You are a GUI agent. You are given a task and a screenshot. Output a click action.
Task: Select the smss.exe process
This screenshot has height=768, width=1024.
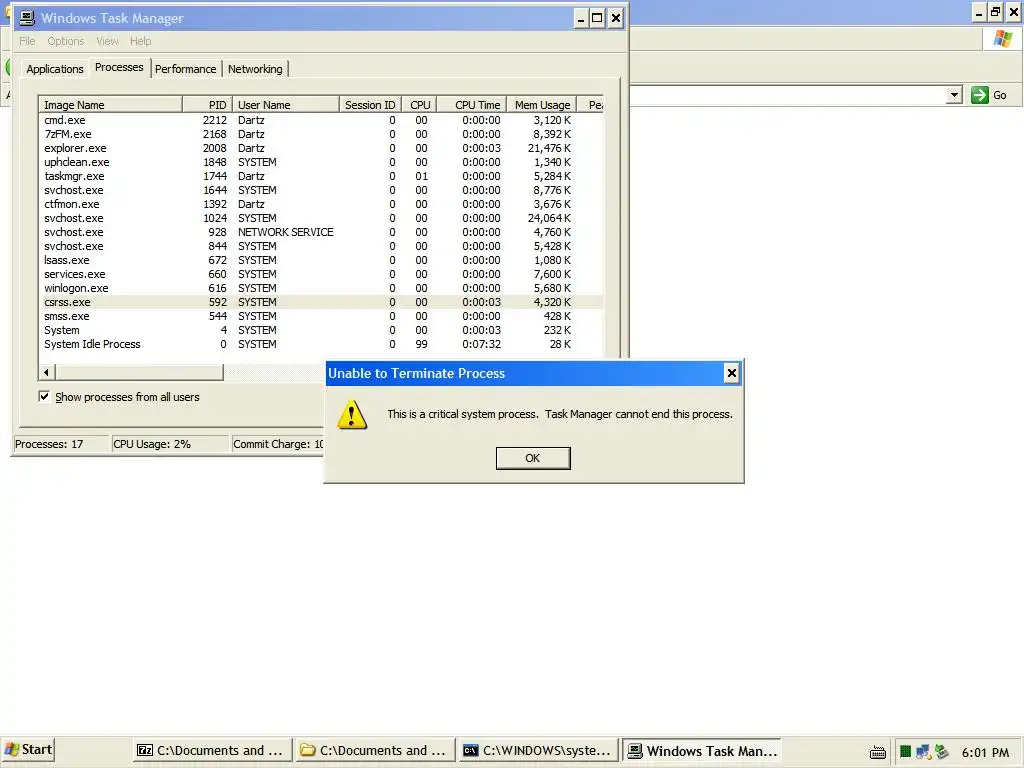[x=321, y=316]
